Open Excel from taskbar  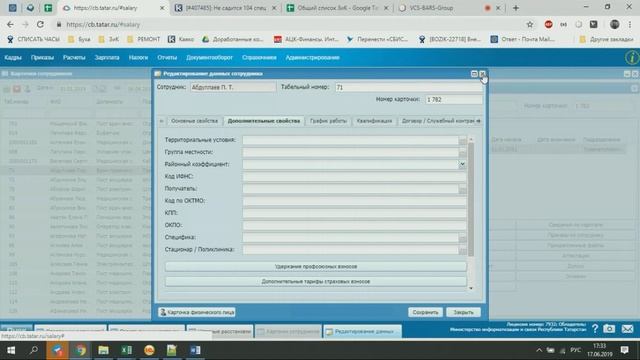127,350
